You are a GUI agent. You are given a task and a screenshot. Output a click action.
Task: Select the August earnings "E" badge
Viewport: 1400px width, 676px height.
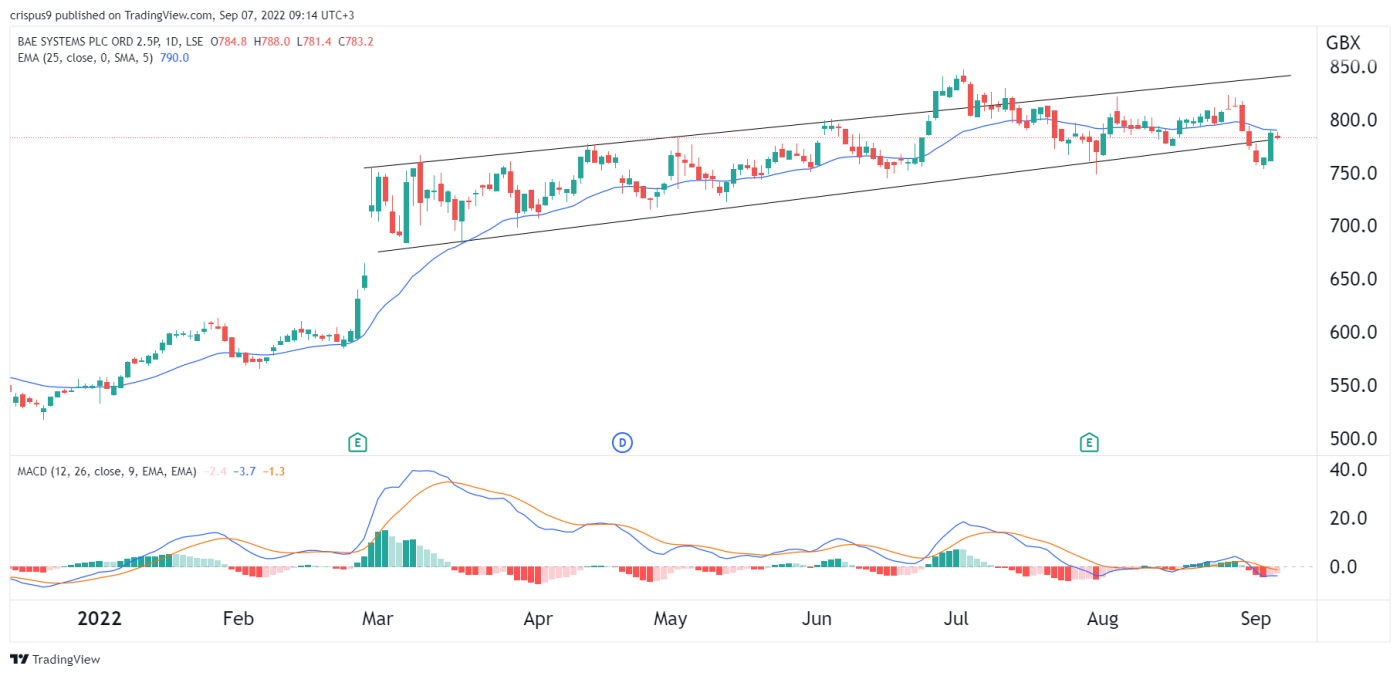1091,441
